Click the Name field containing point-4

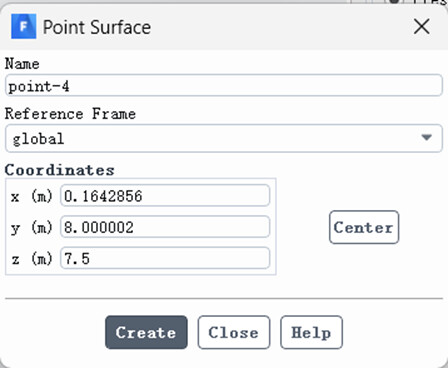(224, 86)
